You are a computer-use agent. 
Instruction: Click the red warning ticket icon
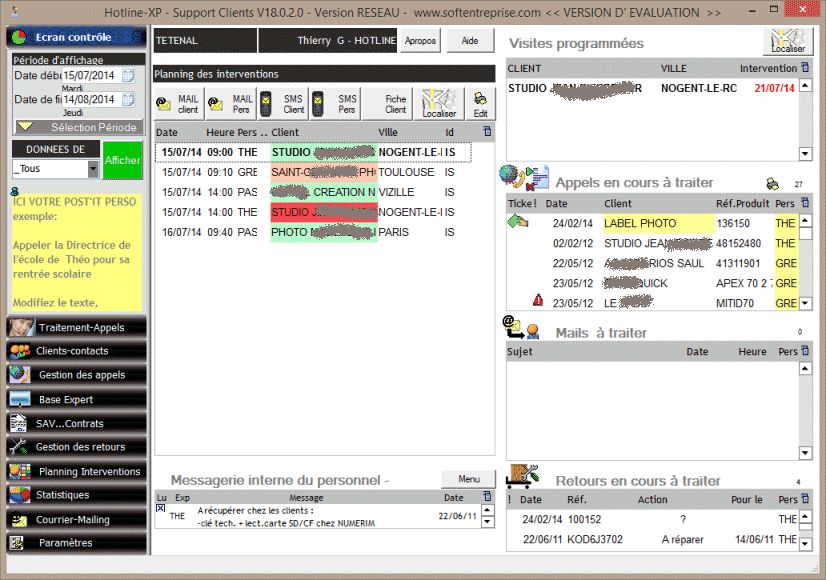(538, 299)
